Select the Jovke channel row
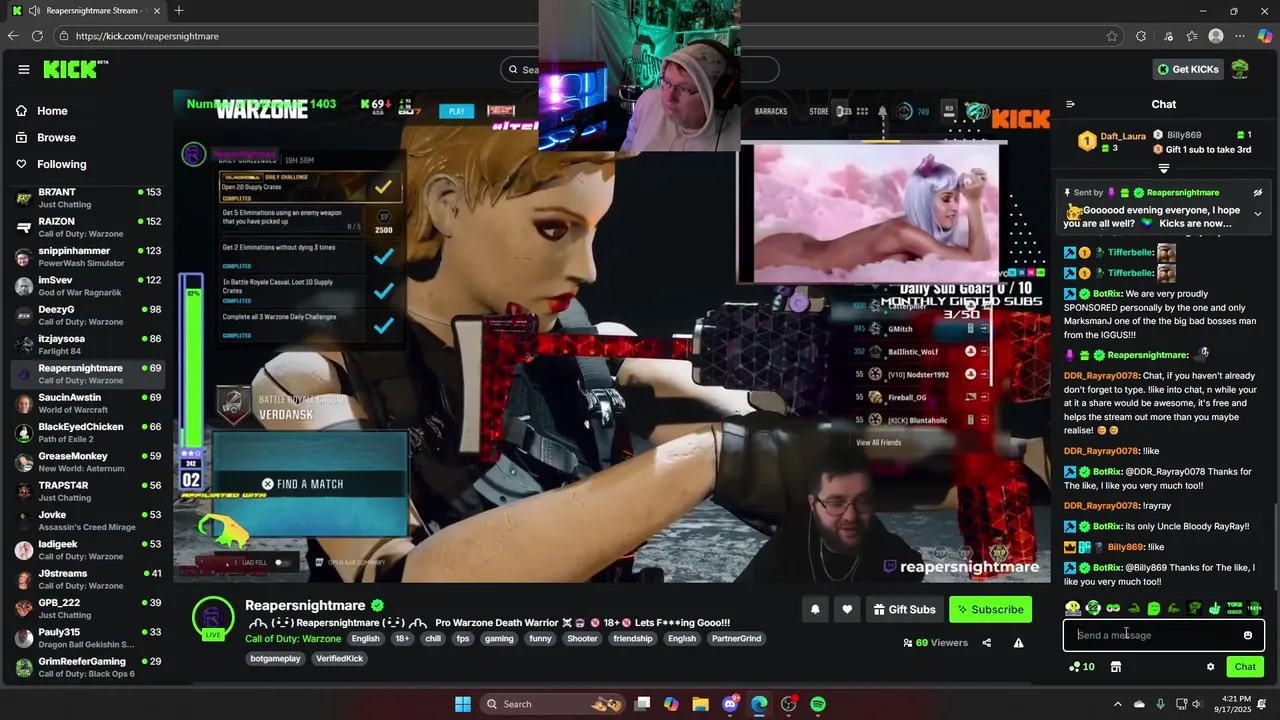Image resolution: width=1280 pixels, height=720 pixels. (88, 520)
